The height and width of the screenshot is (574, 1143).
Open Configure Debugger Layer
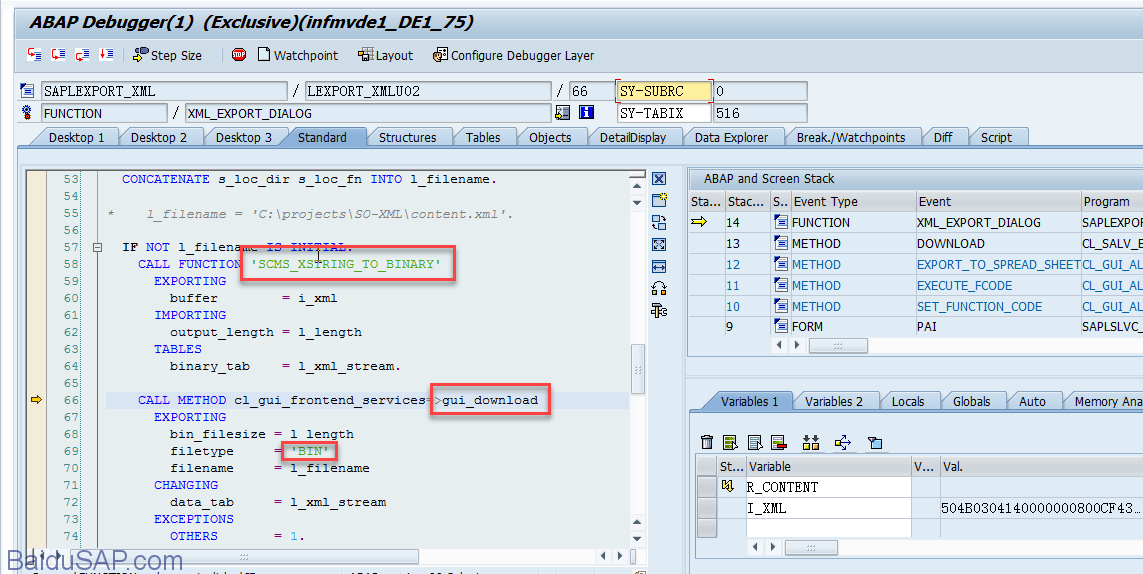click(513, 55)
